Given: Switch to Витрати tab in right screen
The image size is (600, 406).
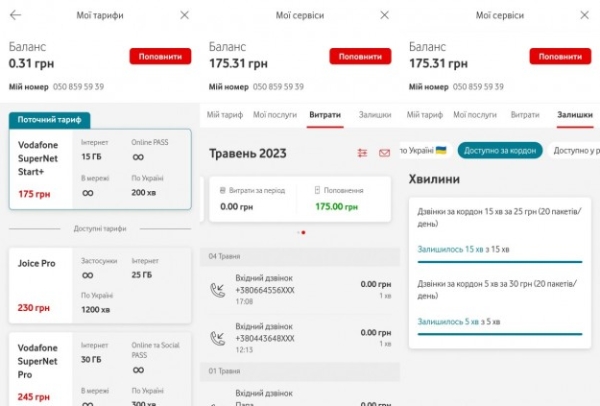Looking at the screenshot, I should (x=525, y=115).
